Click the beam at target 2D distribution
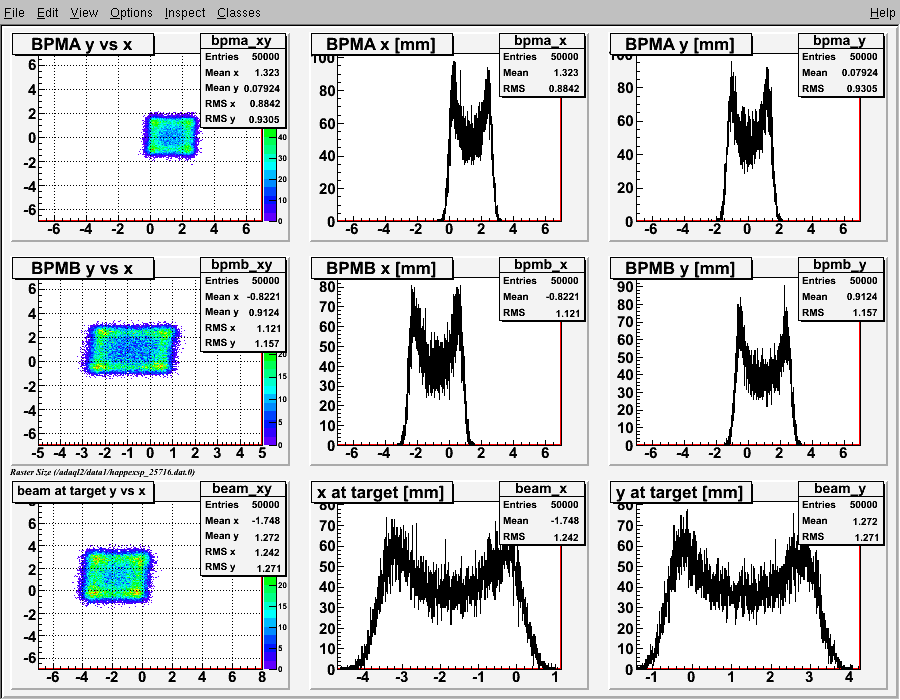 tap(115, 575)
